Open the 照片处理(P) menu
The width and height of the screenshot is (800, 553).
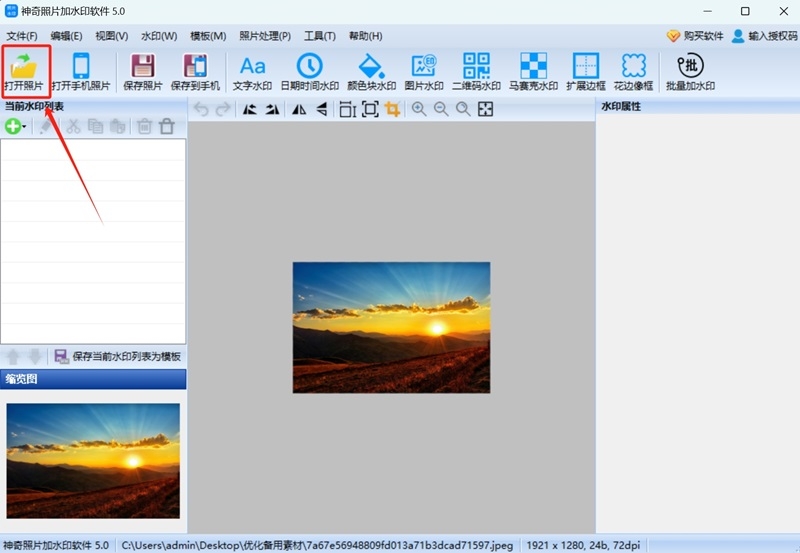click(x=265, y=36)
